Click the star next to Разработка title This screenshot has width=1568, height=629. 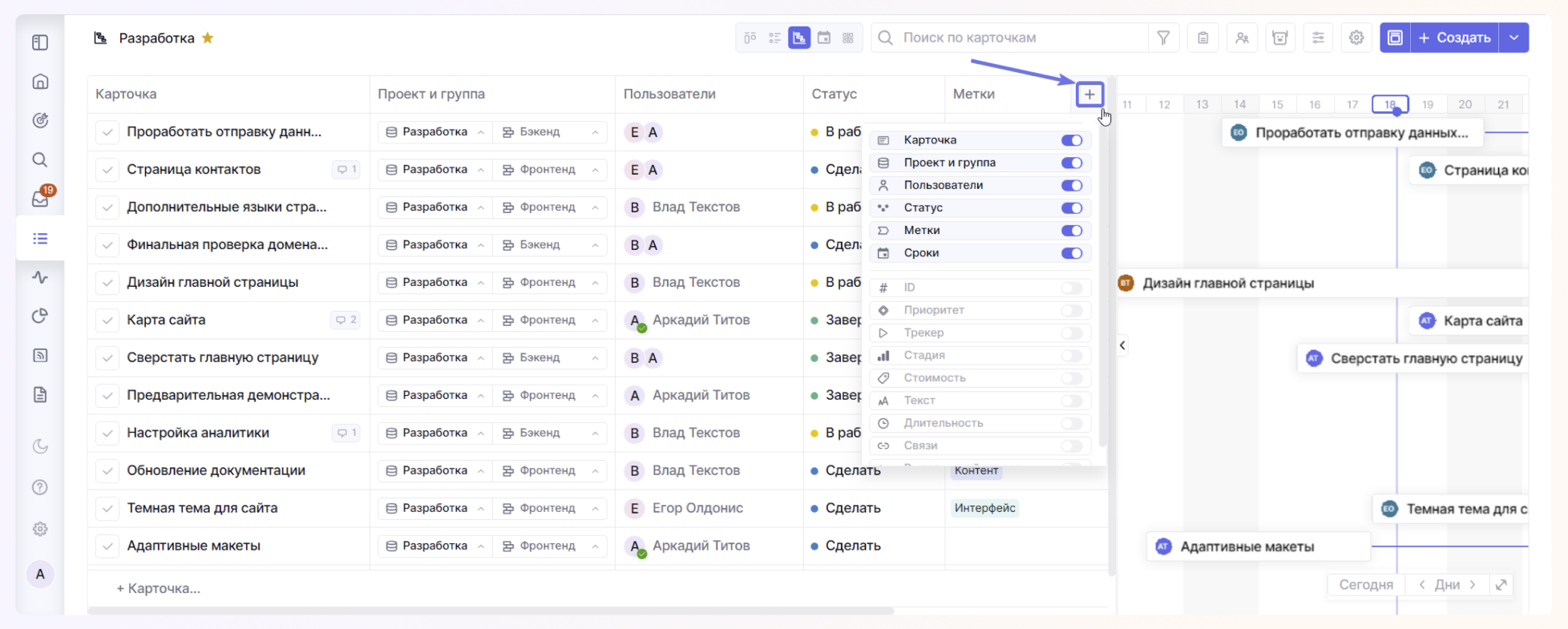point(208,38)
